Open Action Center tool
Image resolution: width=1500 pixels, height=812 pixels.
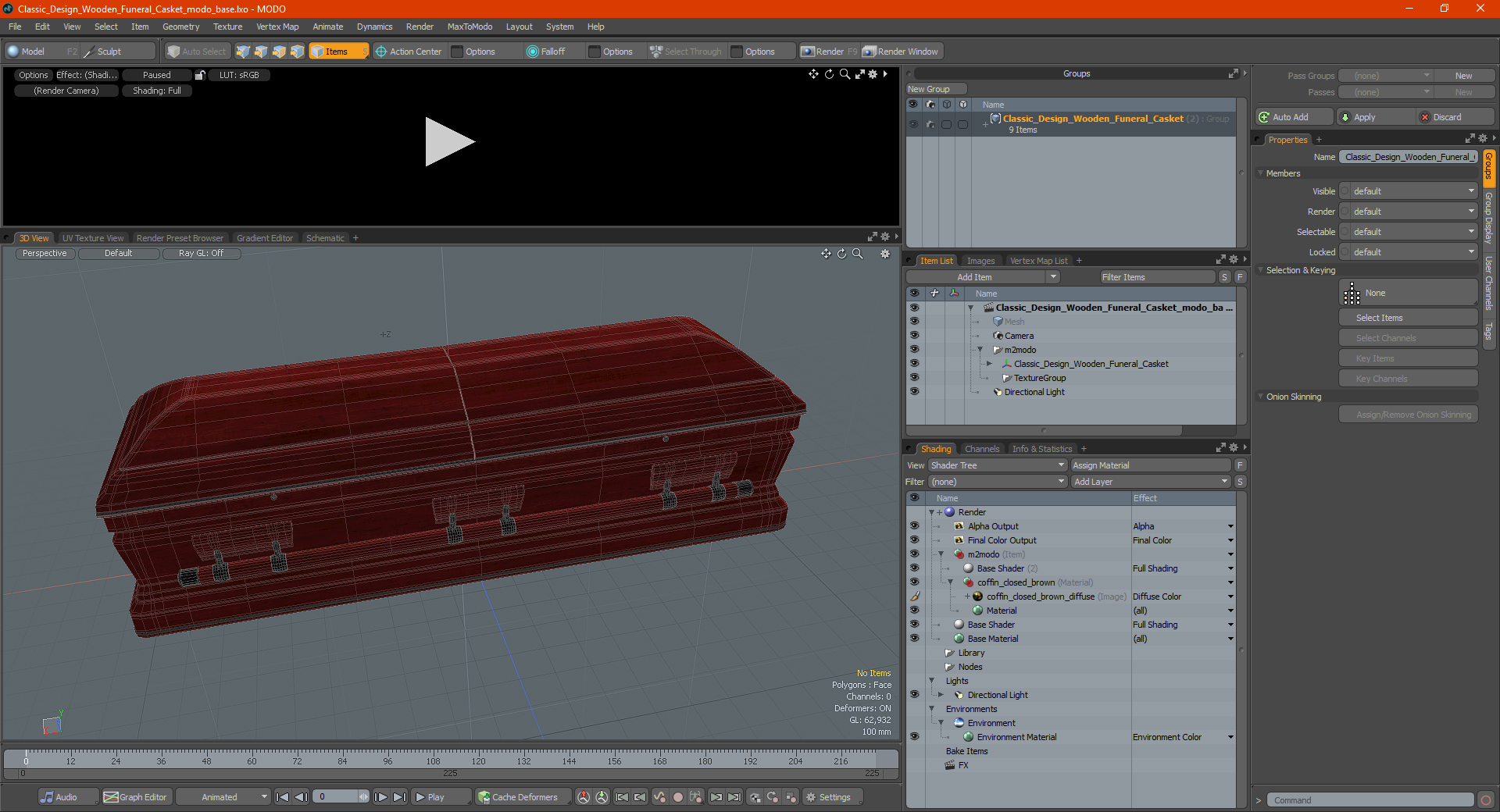coord(409,52)
